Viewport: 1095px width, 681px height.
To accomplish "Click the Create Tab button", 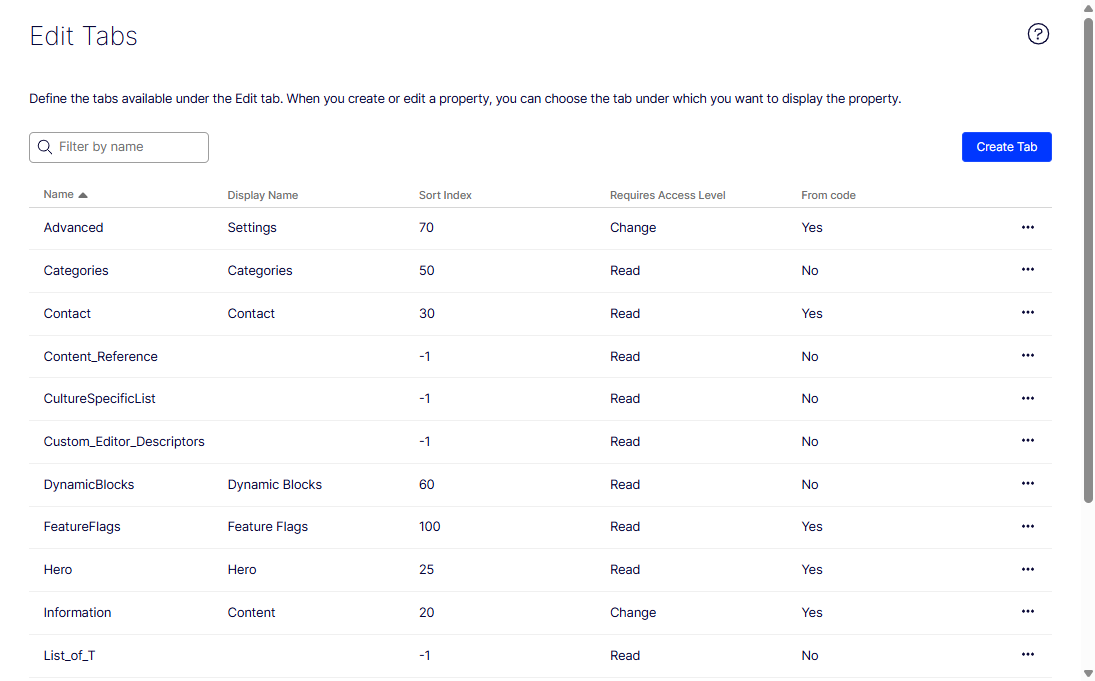I will click(1006, 147).
